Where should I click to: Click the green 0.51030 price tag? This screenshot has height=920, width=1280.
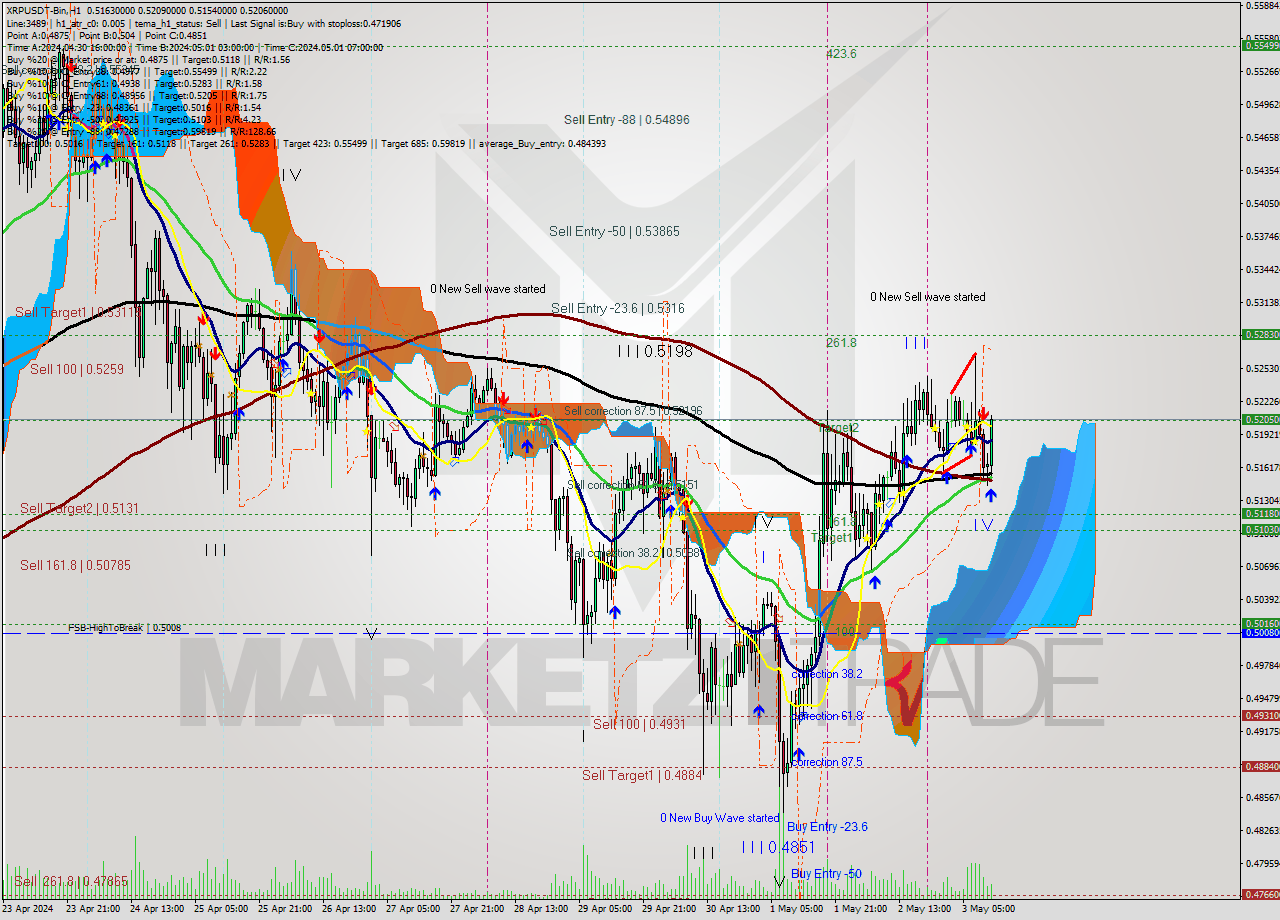(x=1260, y=529)
